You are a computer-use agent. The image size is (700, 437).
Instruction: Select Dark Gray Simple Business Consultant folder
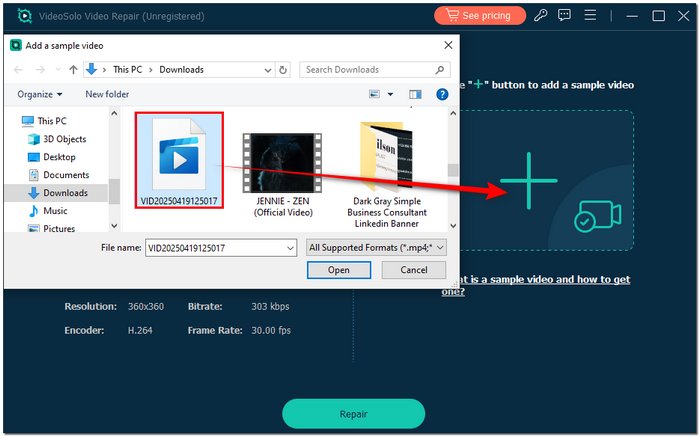click(x=387, y=176)
